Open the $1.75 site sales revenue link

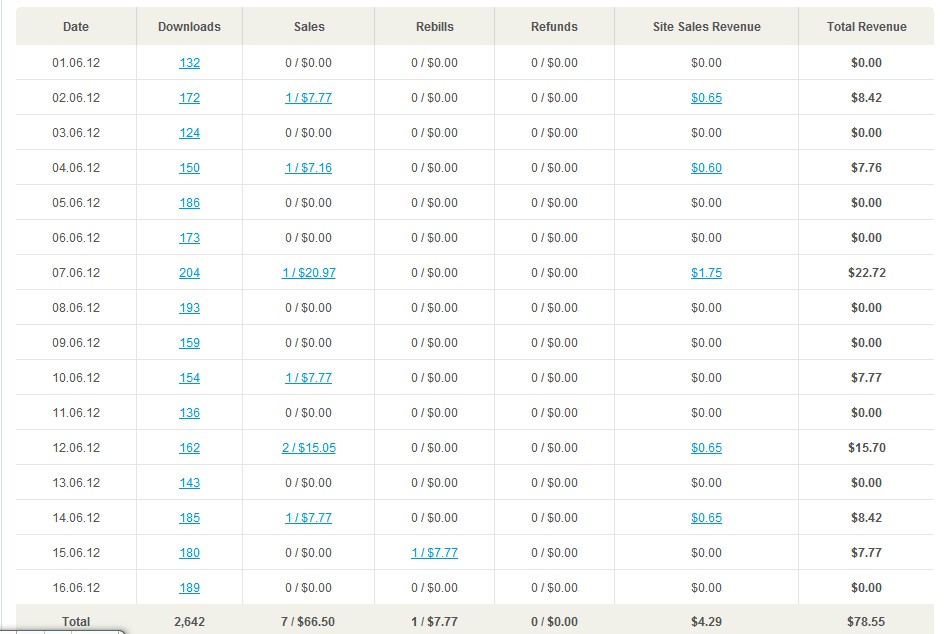tap(706, 273)
